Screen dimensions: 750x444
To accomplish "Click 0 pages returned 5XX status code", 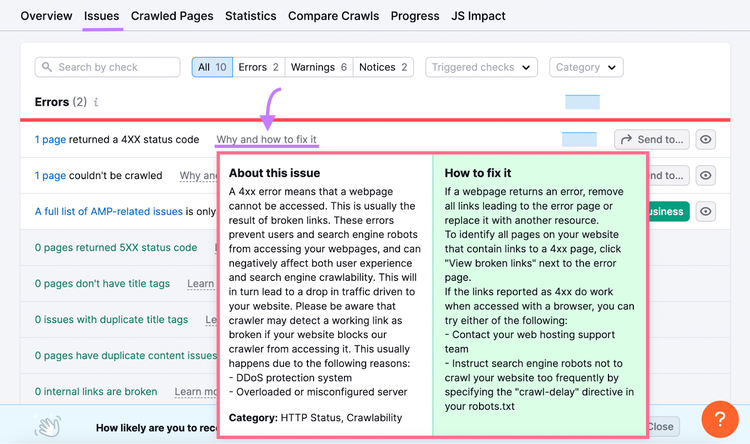I will click(116, 247).
